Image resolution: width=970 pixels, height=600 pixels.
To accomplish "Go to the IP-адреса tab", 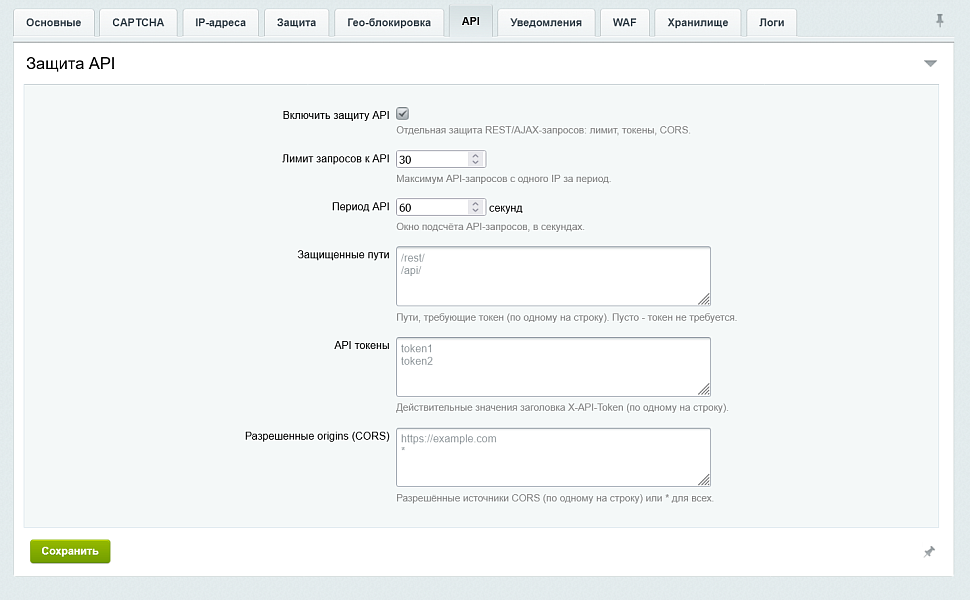I will pyautogui.click(x=220, y=22).
